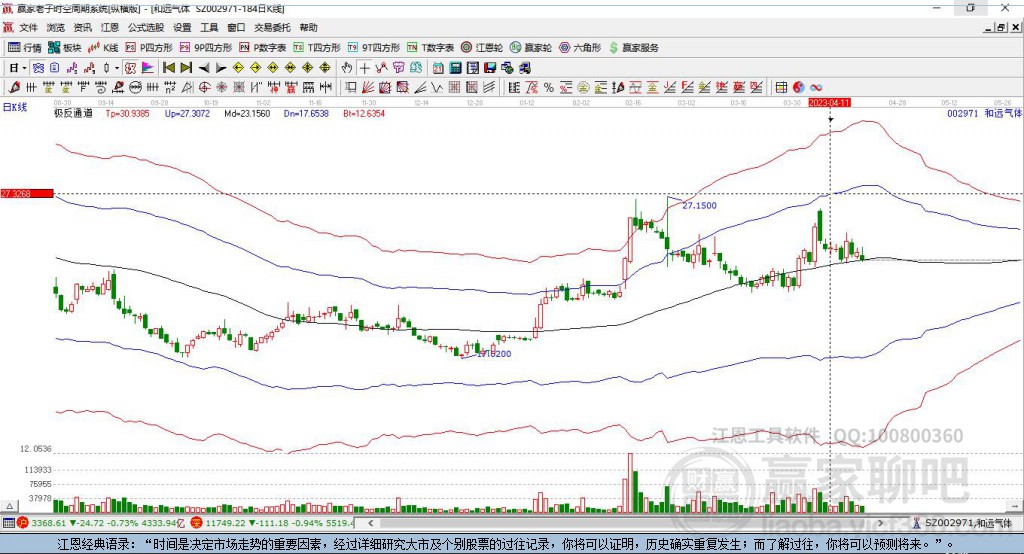1024x554 pixels.
Task: Click the 极反通道 indicator name
Action: coord(73,113)
